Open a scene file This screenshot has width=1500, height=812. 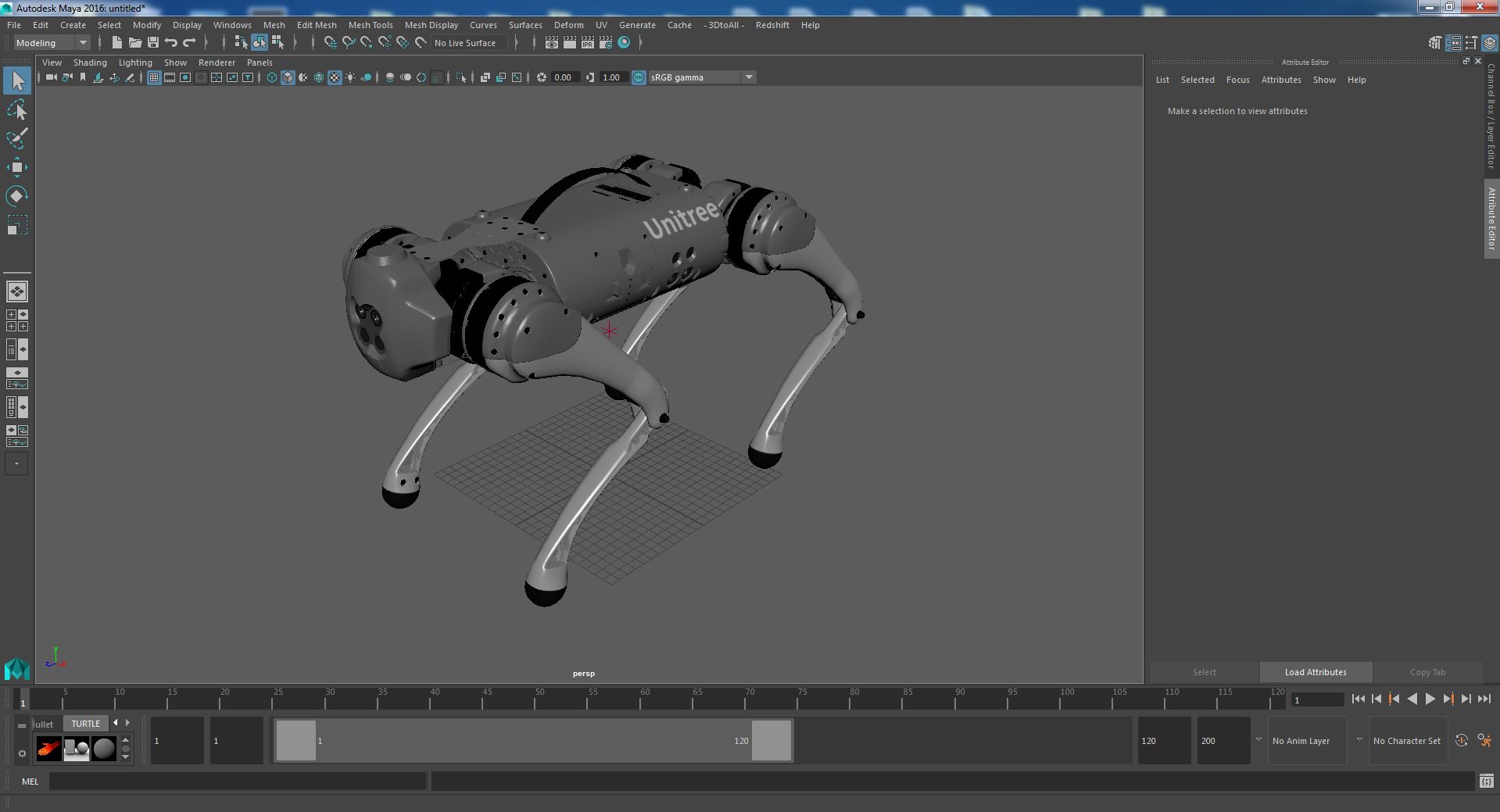pos(134,43)
